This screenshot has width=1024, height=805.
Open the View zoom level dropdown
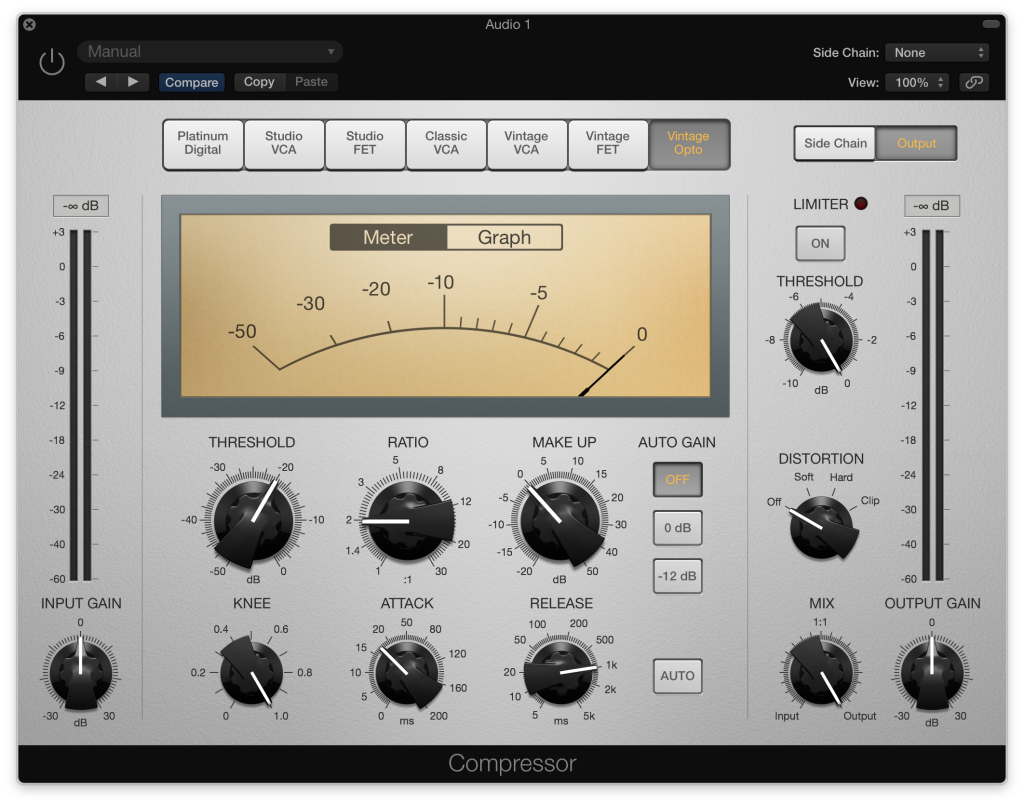pos(916,82)
